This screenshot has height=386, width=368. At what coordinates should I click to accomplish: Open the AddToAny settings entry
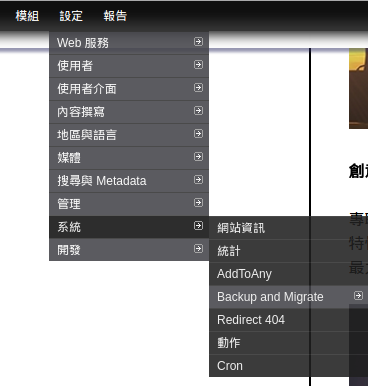289,274
